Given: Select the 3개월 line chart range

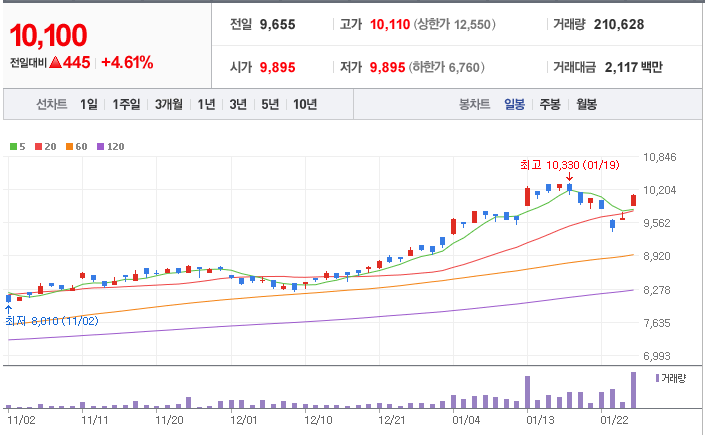Looking at the screenshot, I should 169,104.
